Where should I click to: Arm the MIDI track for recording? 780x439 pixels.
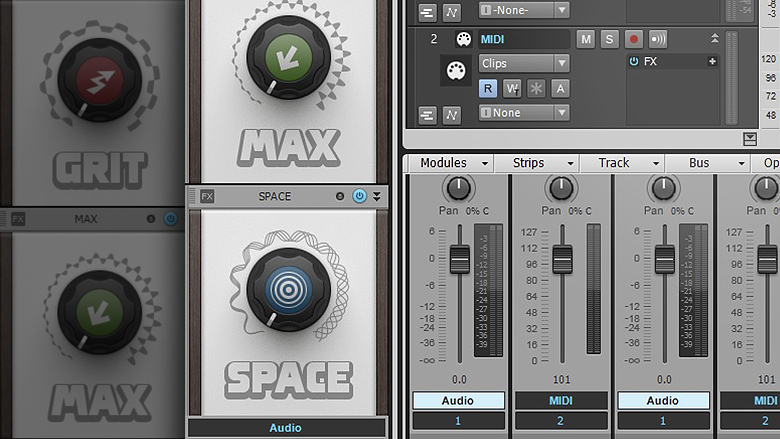pos(633,39)
